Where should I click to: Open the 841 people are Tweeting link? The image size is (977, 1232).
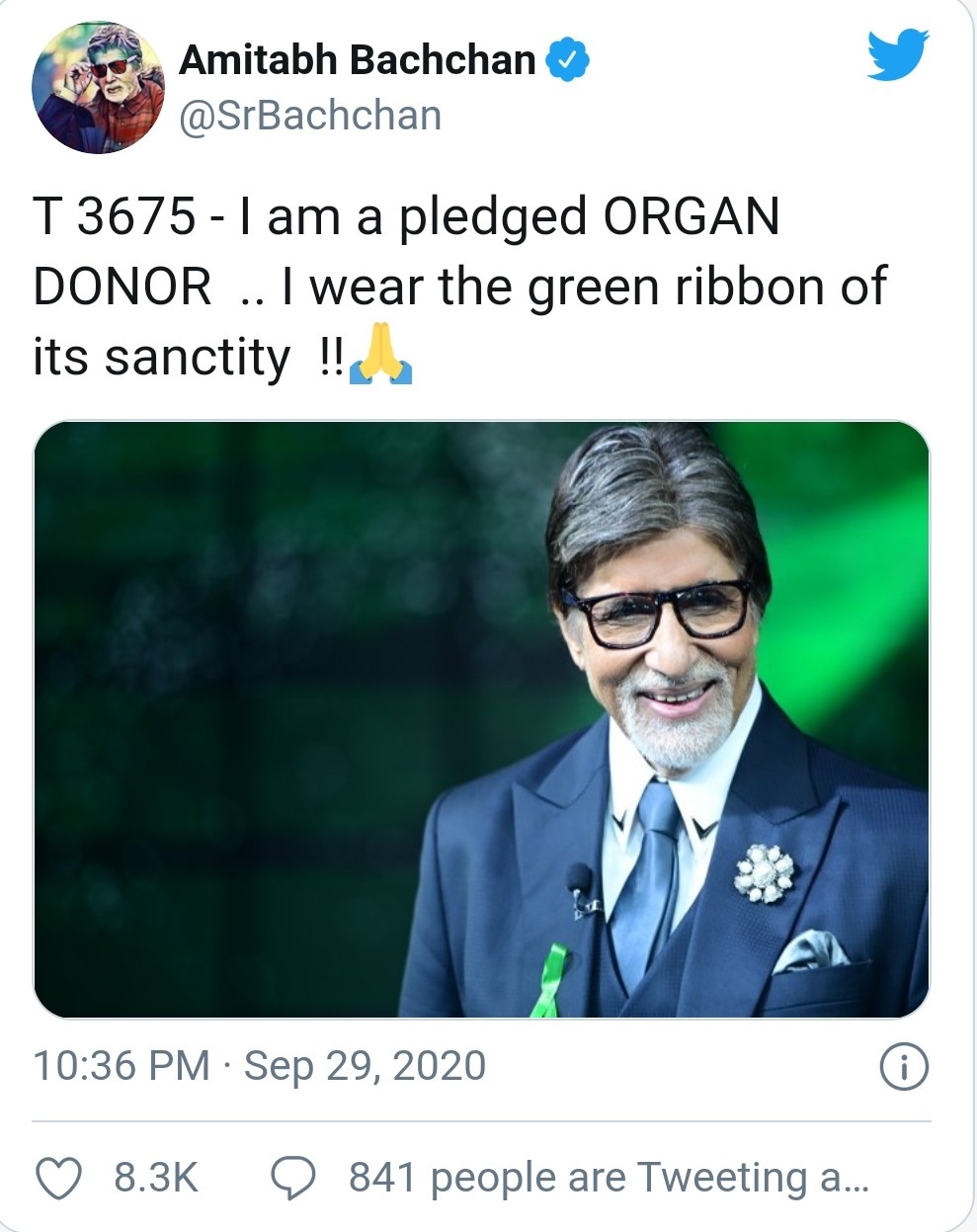click(609, 1178)
